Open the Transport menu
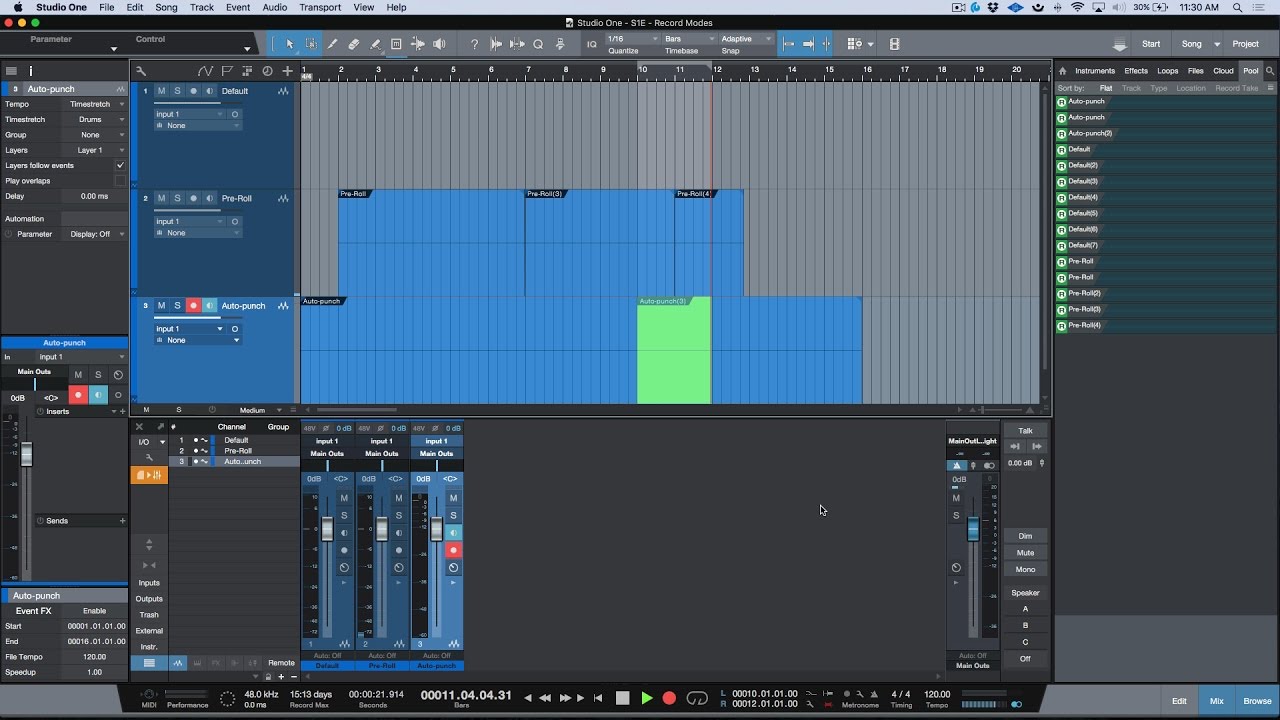1280x720 pixels. [320, 7]
